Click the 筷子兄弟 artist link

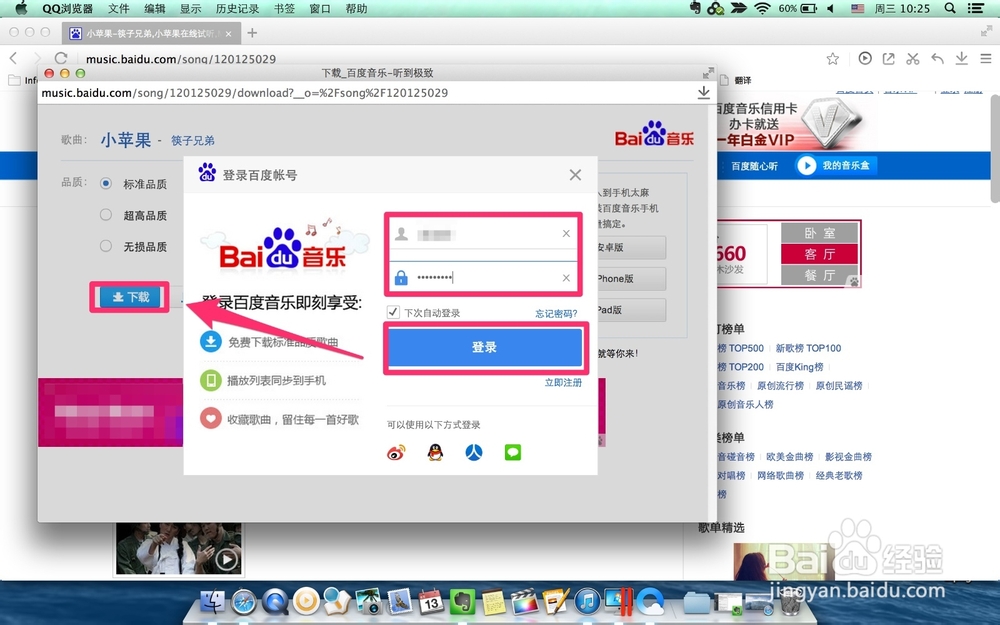[x=193, y=140]
